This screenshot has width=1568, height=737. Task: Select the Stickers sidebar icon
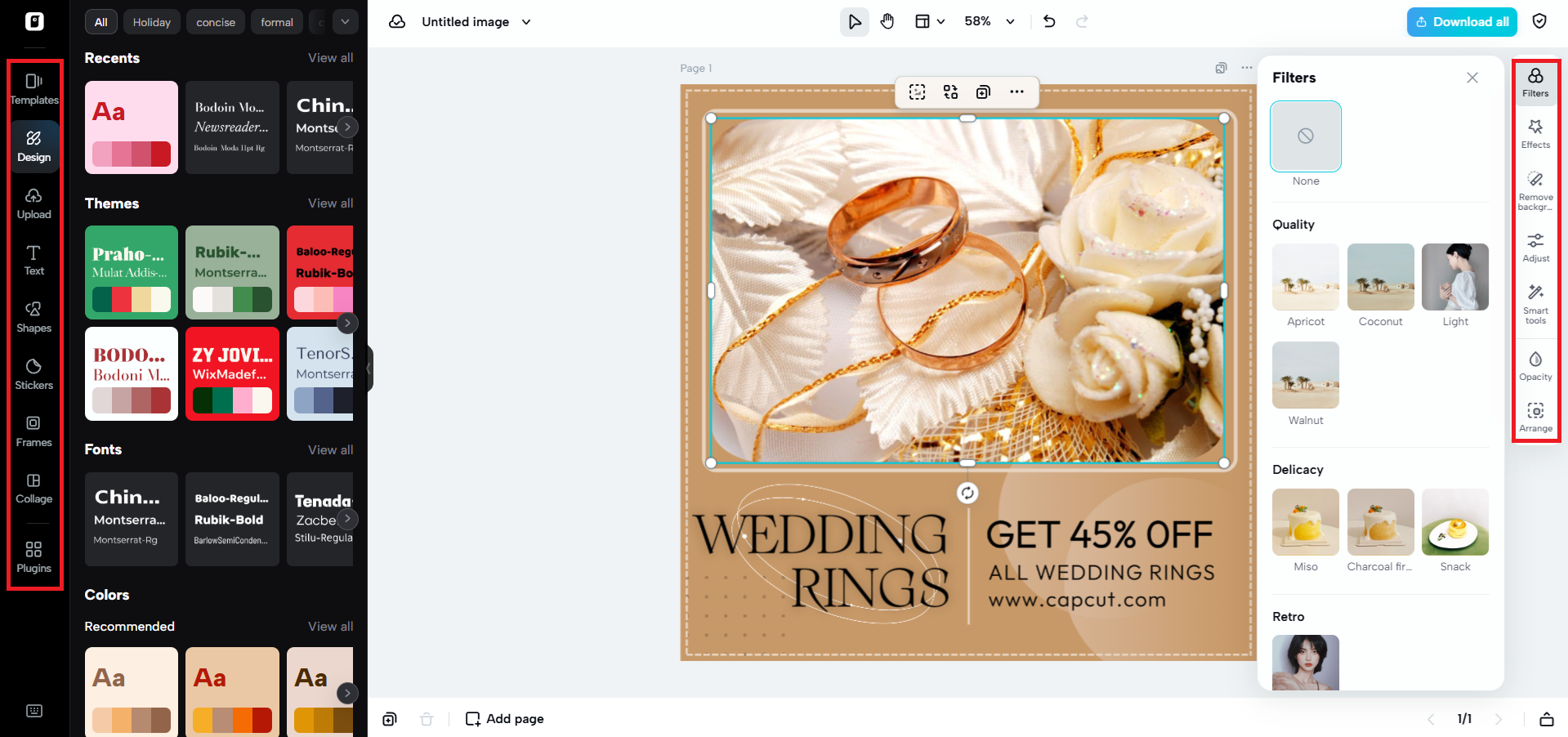point(34,373)
